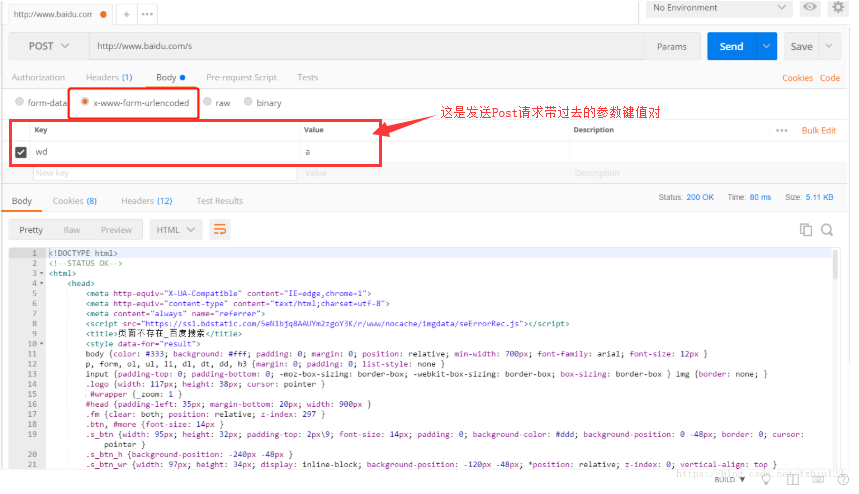Open the Test Results tab
This screenshot has width=859, height=494.
point(220,201)
